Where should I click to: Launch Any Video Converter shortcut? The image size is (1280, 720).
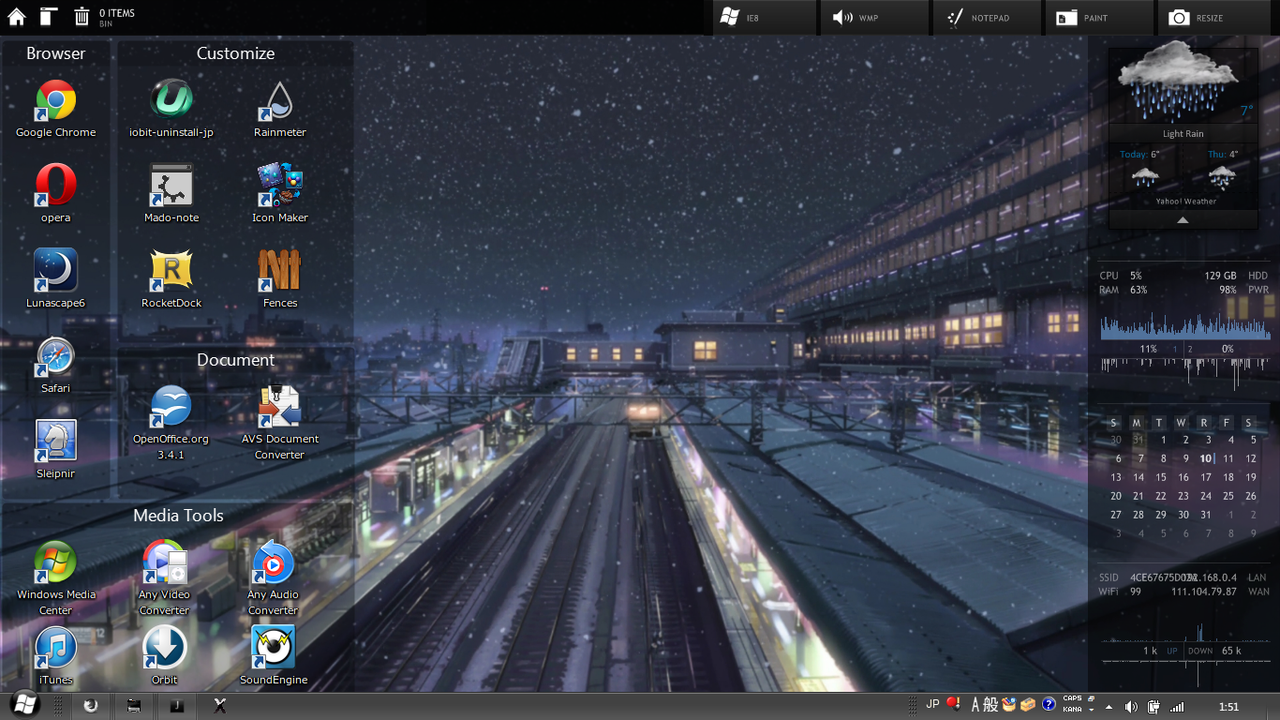[164, 579]
